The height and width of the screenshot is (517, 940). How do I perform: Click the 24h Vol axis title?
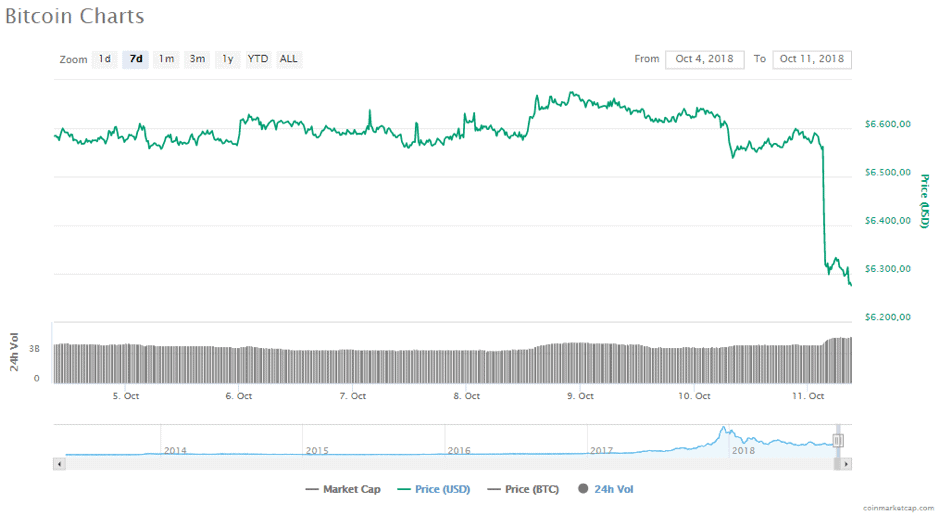tap(14, 352)
